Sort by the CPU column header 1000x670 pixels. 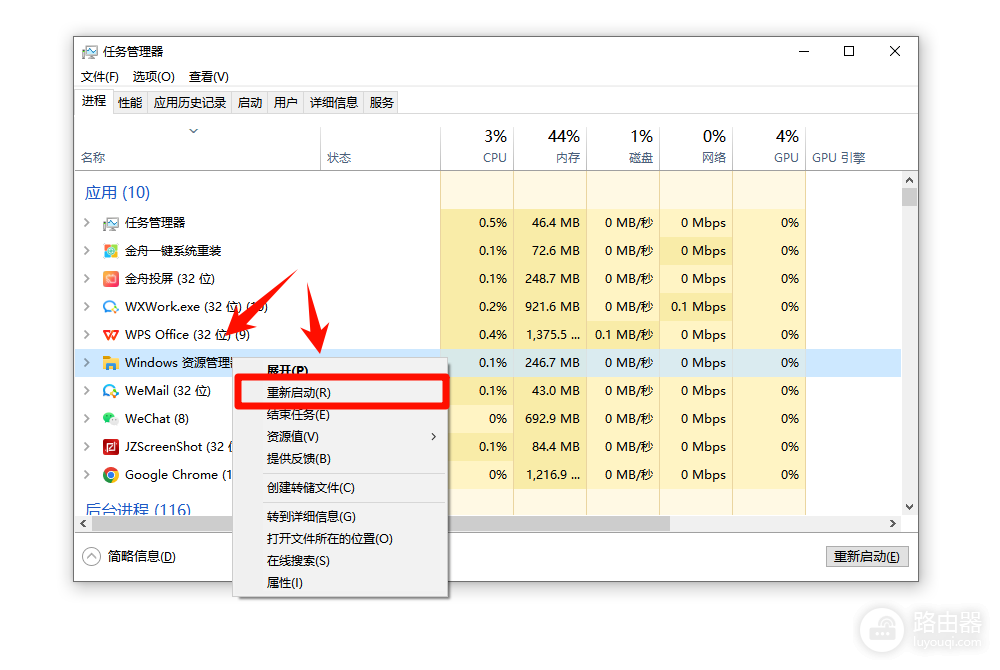pos(477,148)
